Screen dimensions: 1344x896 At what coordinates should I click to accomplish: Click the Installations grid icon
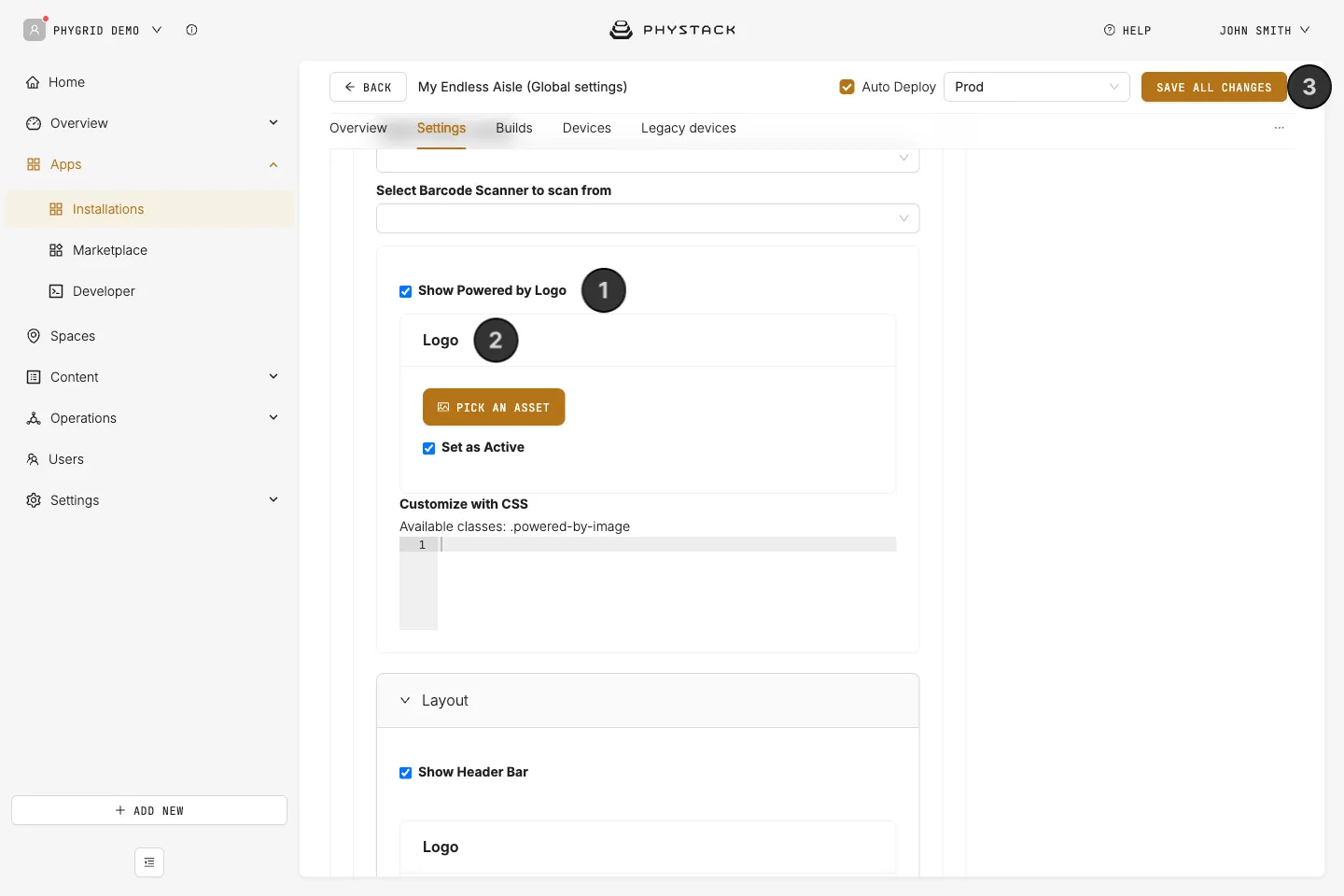point(56,209)
